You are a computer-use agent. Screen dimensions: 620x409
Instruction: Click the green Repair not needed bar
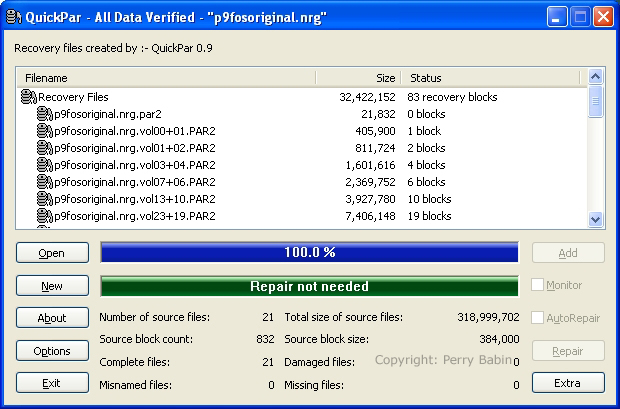(310, 286)
